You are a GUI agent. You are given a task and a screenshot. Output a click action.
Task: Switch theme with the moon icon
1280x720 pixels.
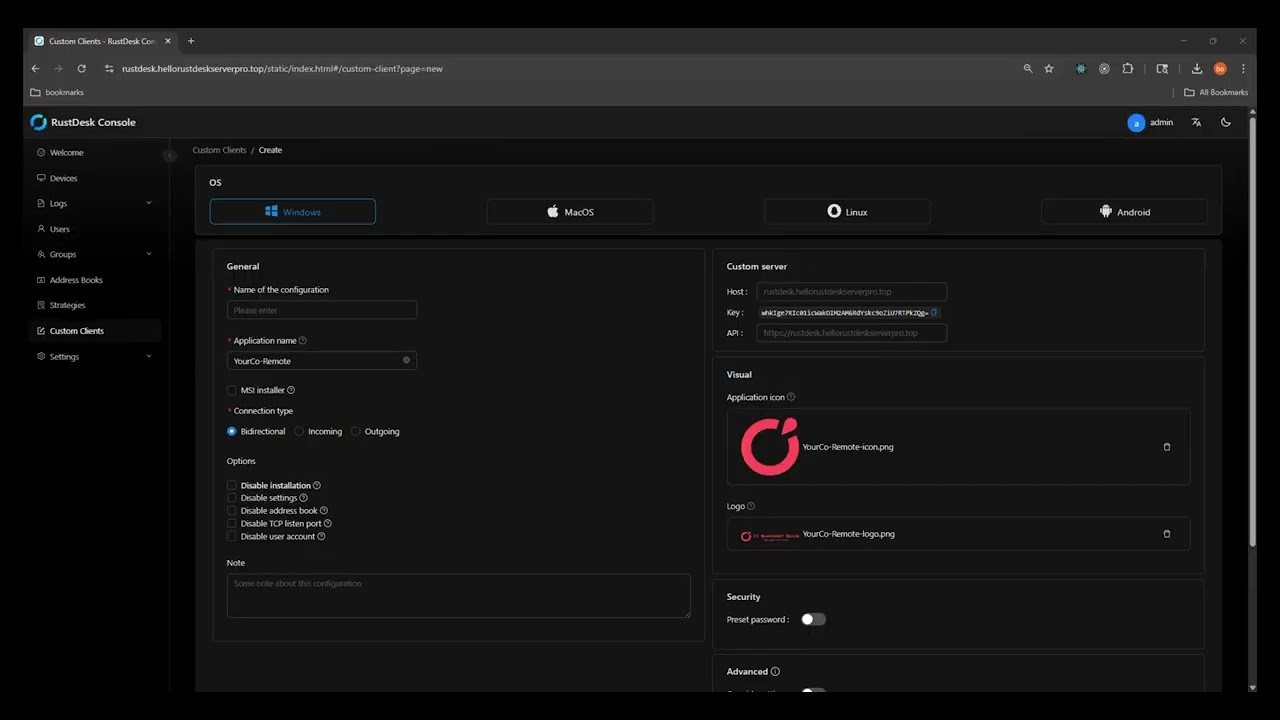(1226, 122)
